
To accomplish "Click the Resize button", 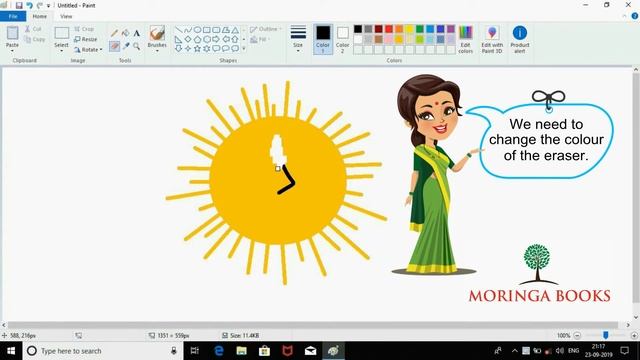I will tap(86, 40).
